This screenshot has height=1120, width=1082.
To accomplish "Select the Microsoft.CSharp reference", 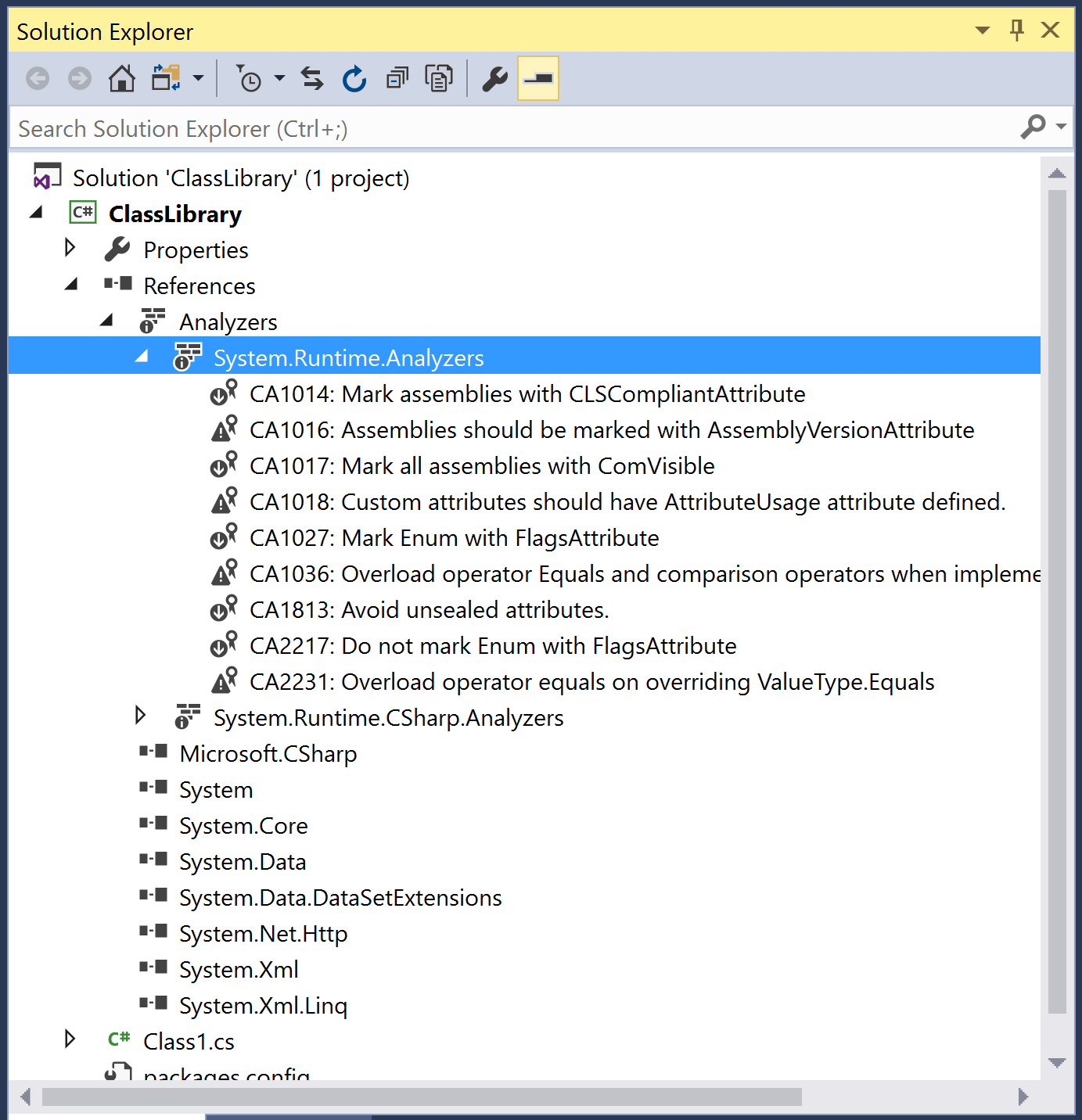I will pyautogui.click(x=268, y=754).
